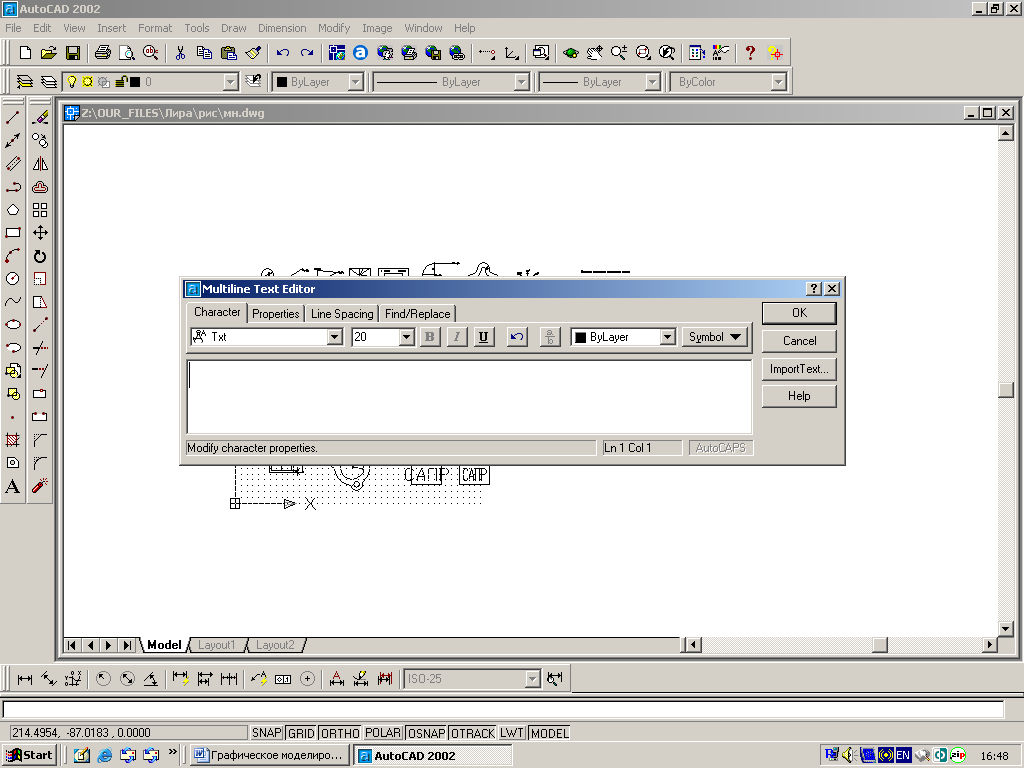The image size is (1024, 768).
Task: Click the Linear Dimension icon
Action: (x=25, y=679)
